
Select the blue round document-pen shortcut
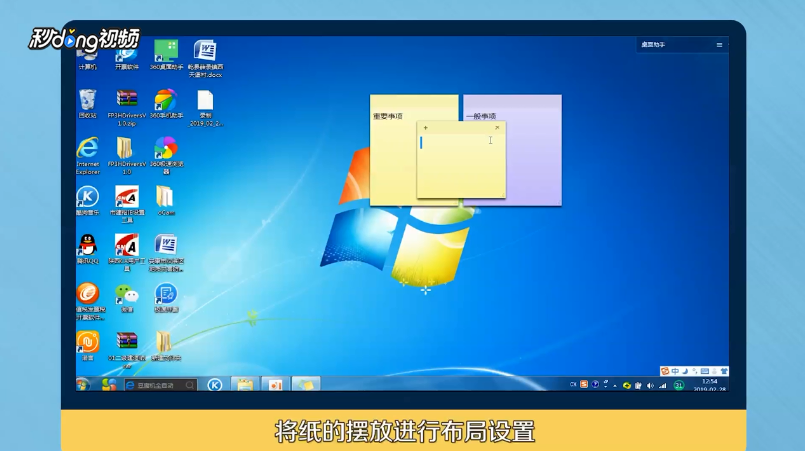166,298
